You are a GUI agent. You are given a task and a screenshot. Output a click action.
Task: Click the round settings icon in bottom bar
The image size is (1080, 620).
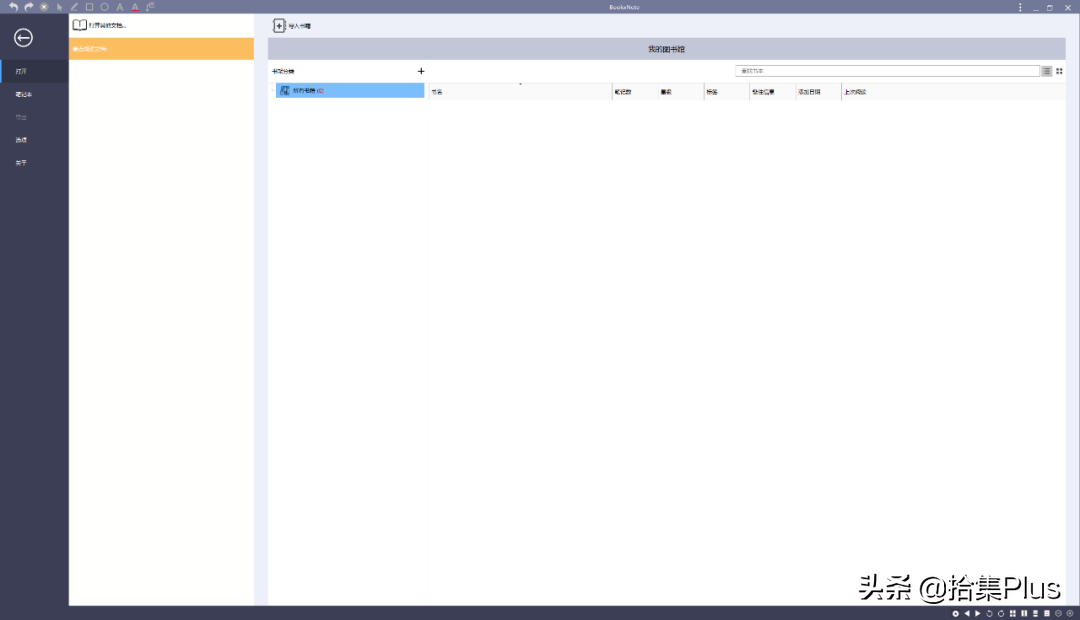click(x=955, y=613)
